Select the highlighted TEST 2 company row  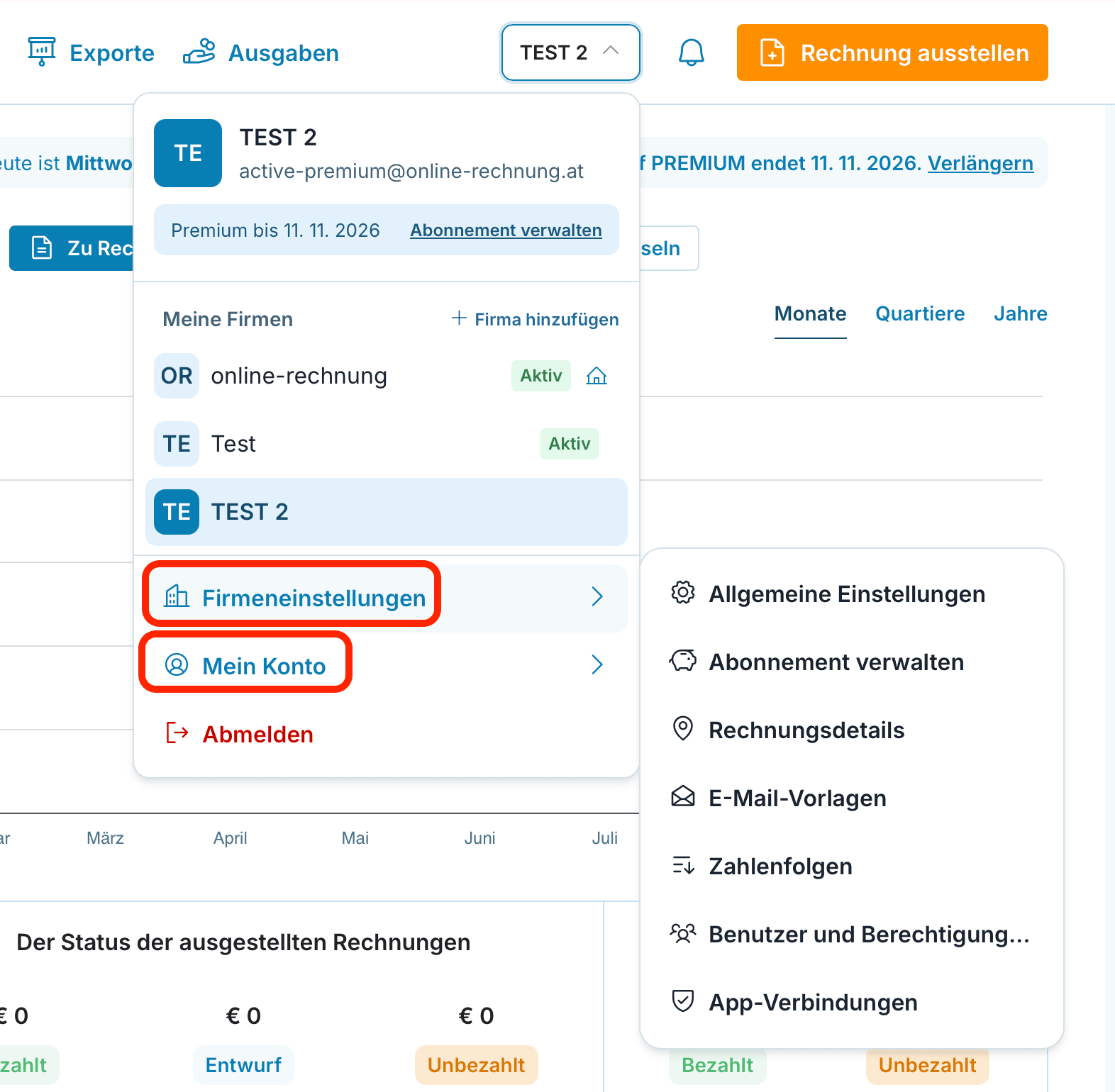coord(387,512)
